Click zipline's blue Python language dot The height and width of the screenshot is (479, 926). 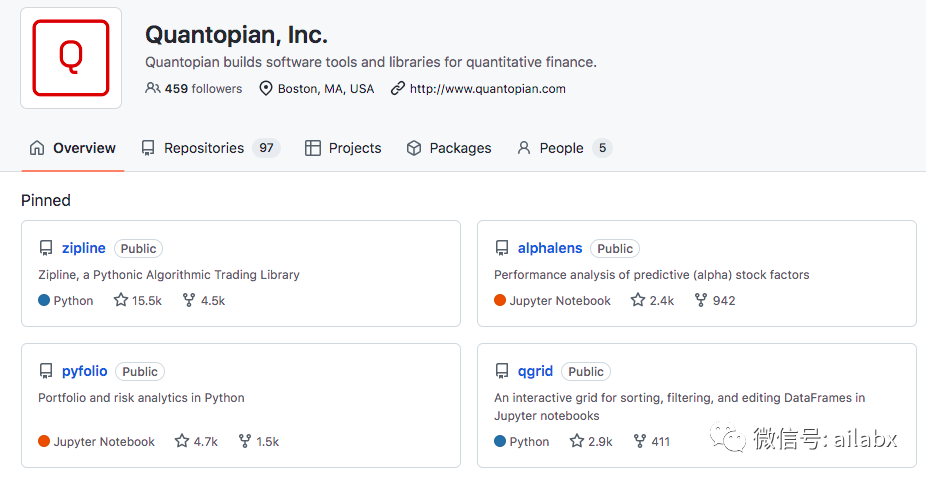coord(44,300)
